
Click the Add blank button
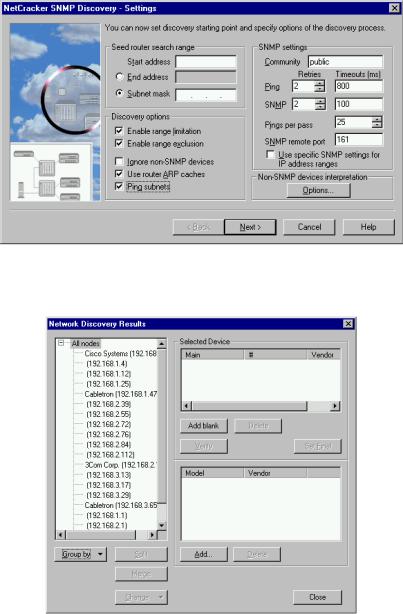[x=204, y=426]
